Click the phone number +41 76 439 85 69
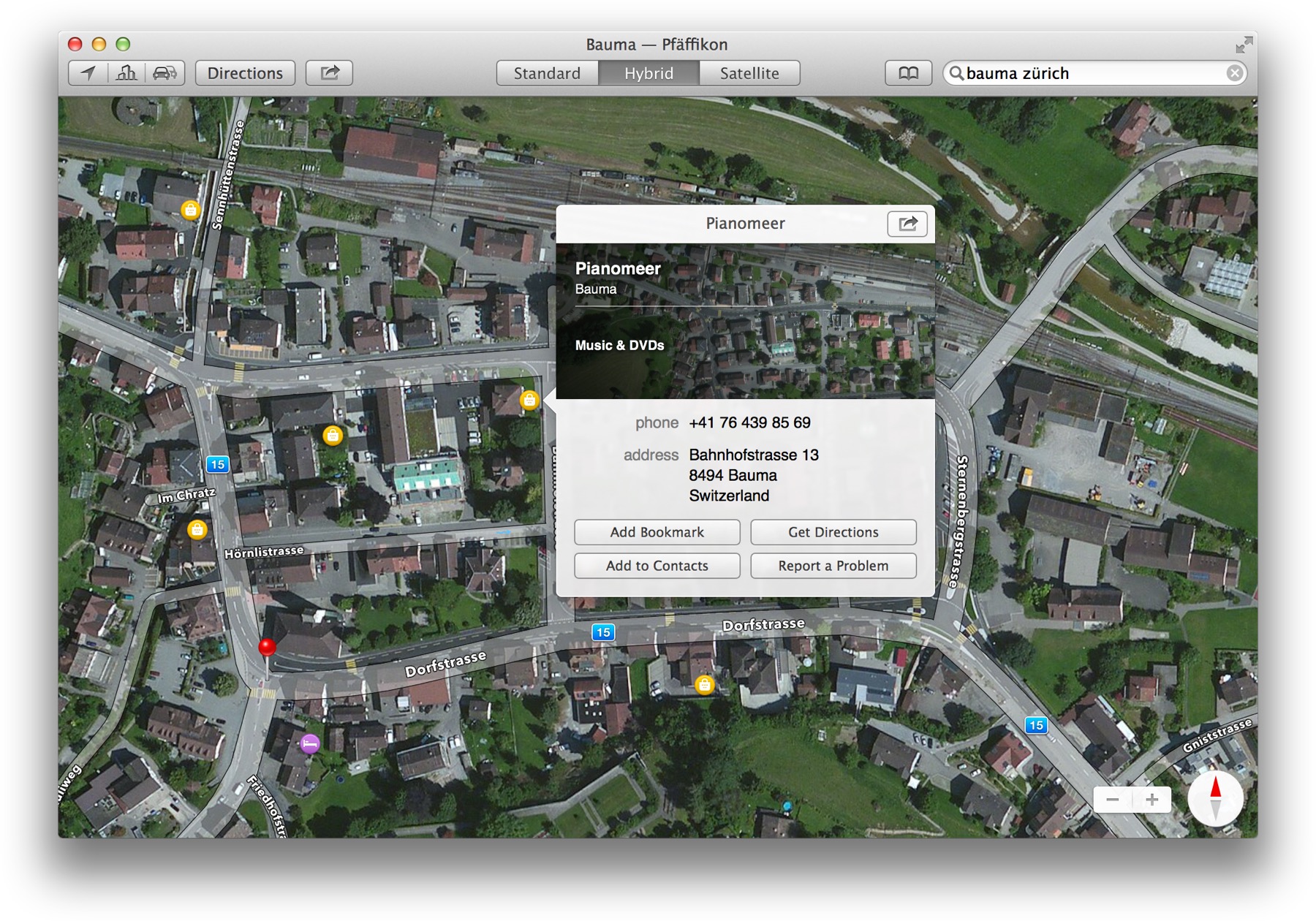 pyautogui.click(x=749, y=422)
